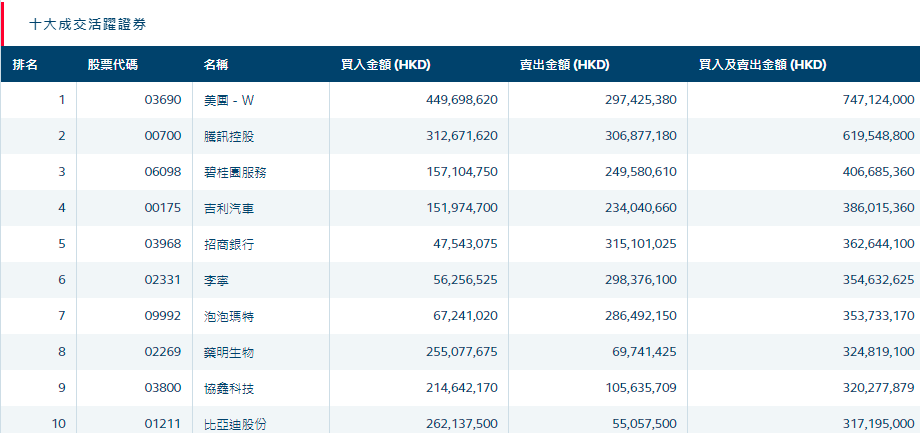Click the 排名 column header
Screen dimensions: 920x433
coord(25,65)
